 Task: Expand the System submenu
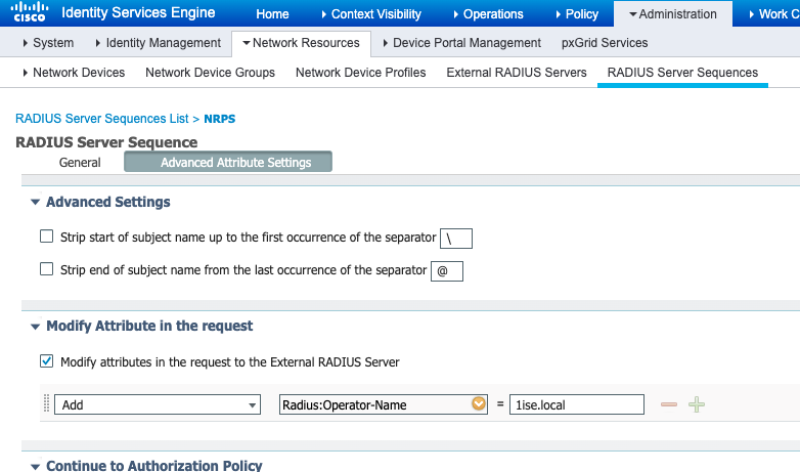pyautogui.click(x=48, y=43)
